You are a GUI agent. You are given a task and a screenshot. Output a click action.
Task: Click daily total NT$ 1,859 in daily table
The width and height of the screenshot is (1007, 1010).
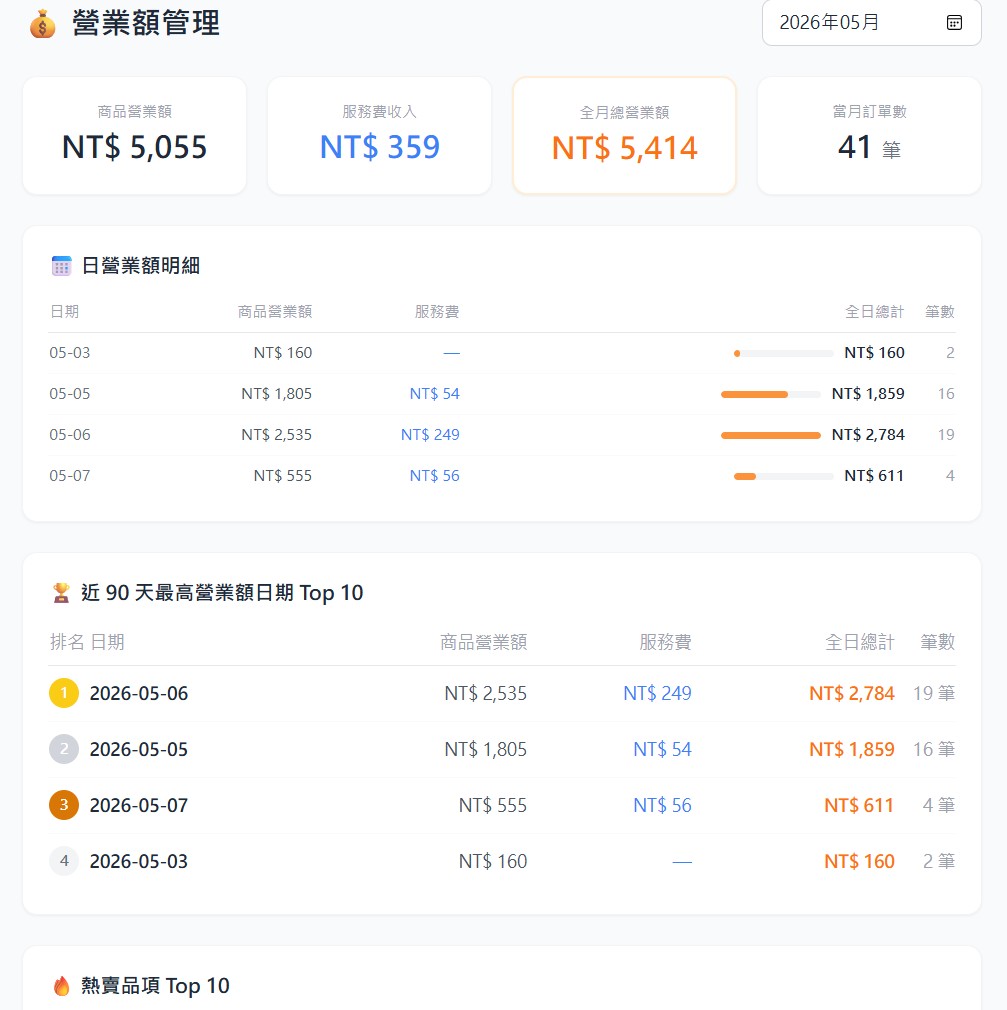point(868,394)
